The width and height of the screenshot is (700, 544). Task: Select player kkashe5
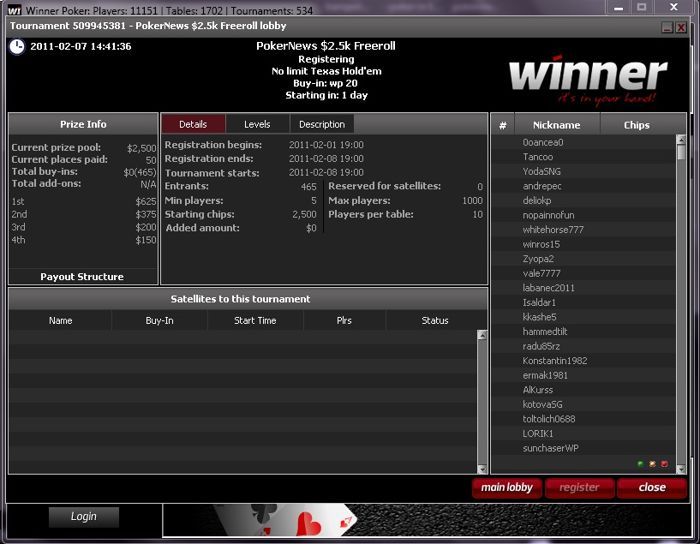click(583, 317)
